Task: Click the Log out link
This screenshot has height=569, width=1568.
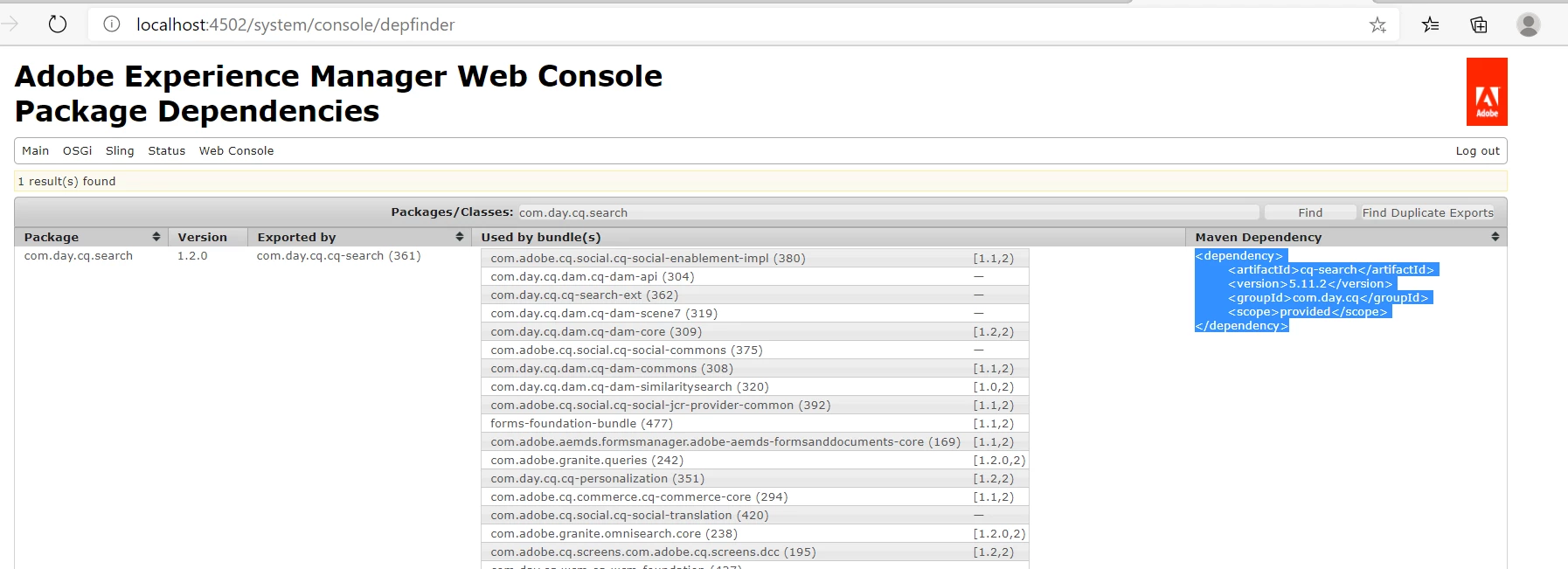Action: 1478,150
